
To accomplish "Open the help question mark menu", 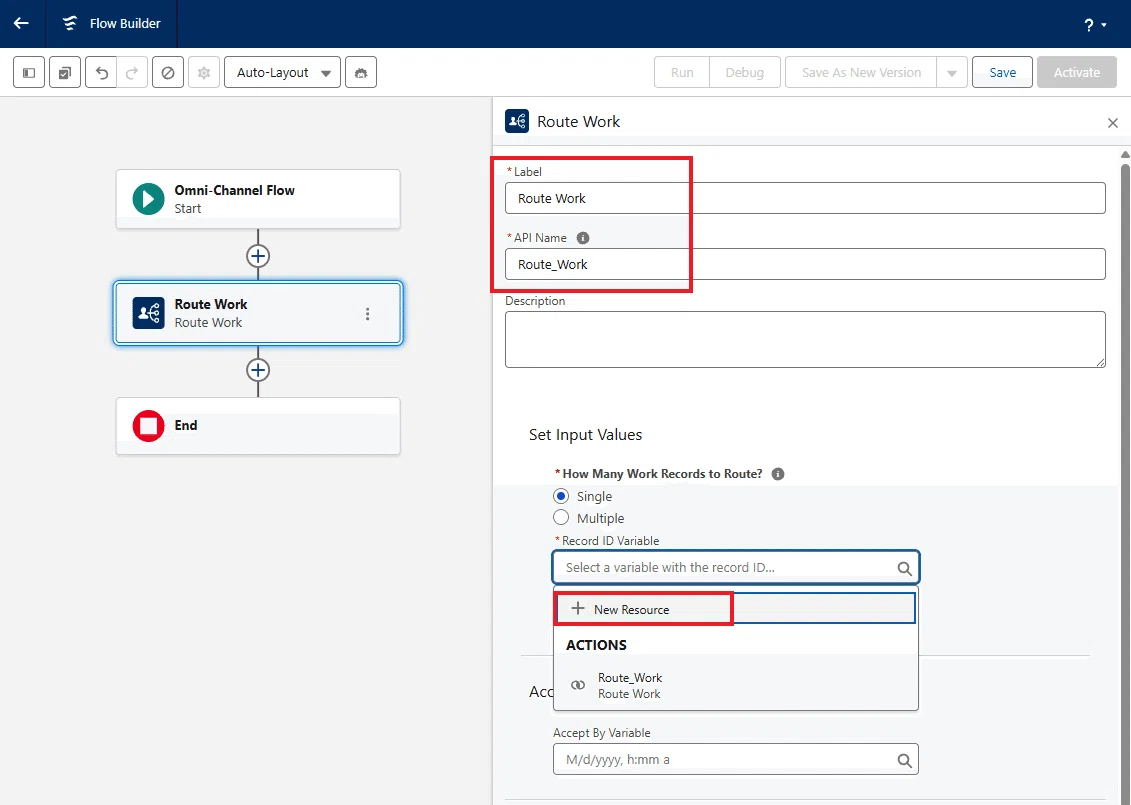I will point(1094,25).
